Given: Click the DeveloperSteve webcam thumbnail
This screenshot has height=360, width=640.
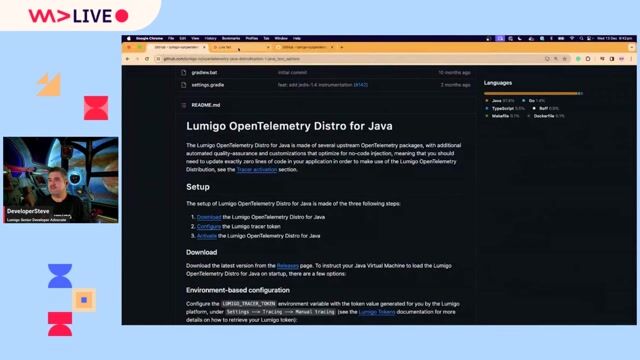Looking at the screenshot, I should coord(61,180).
